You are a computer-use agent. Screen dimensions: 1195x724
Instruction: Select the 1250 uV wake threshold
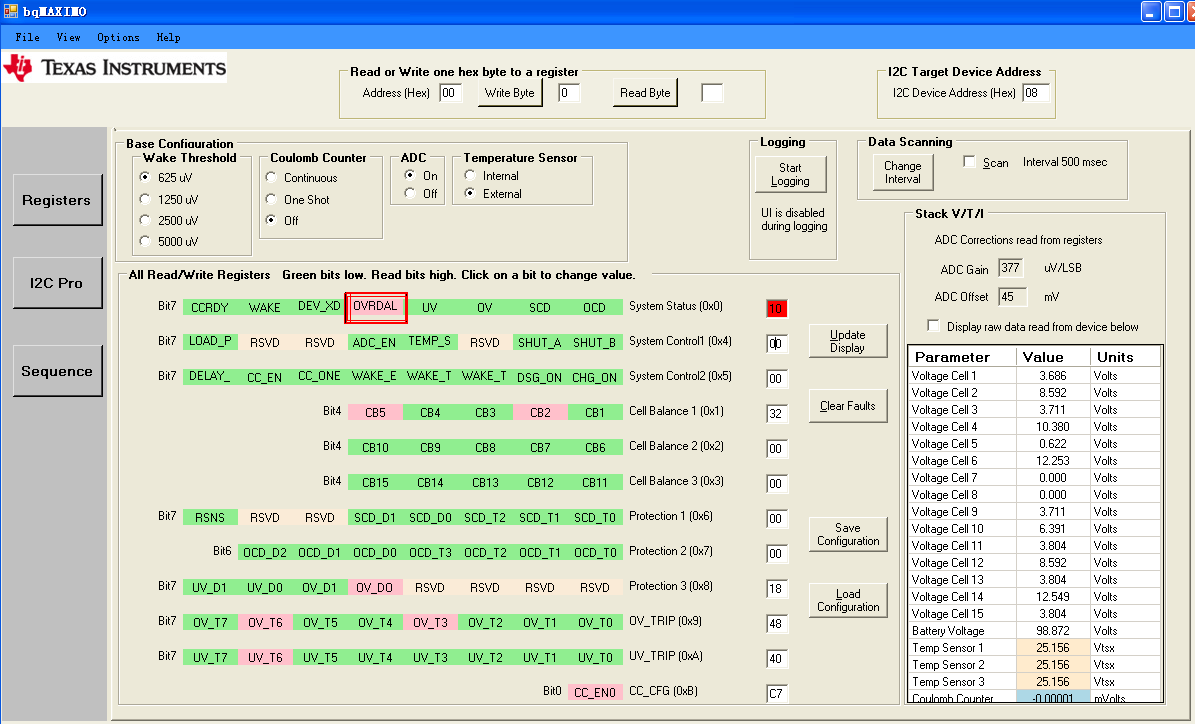[x=146, y=199]
